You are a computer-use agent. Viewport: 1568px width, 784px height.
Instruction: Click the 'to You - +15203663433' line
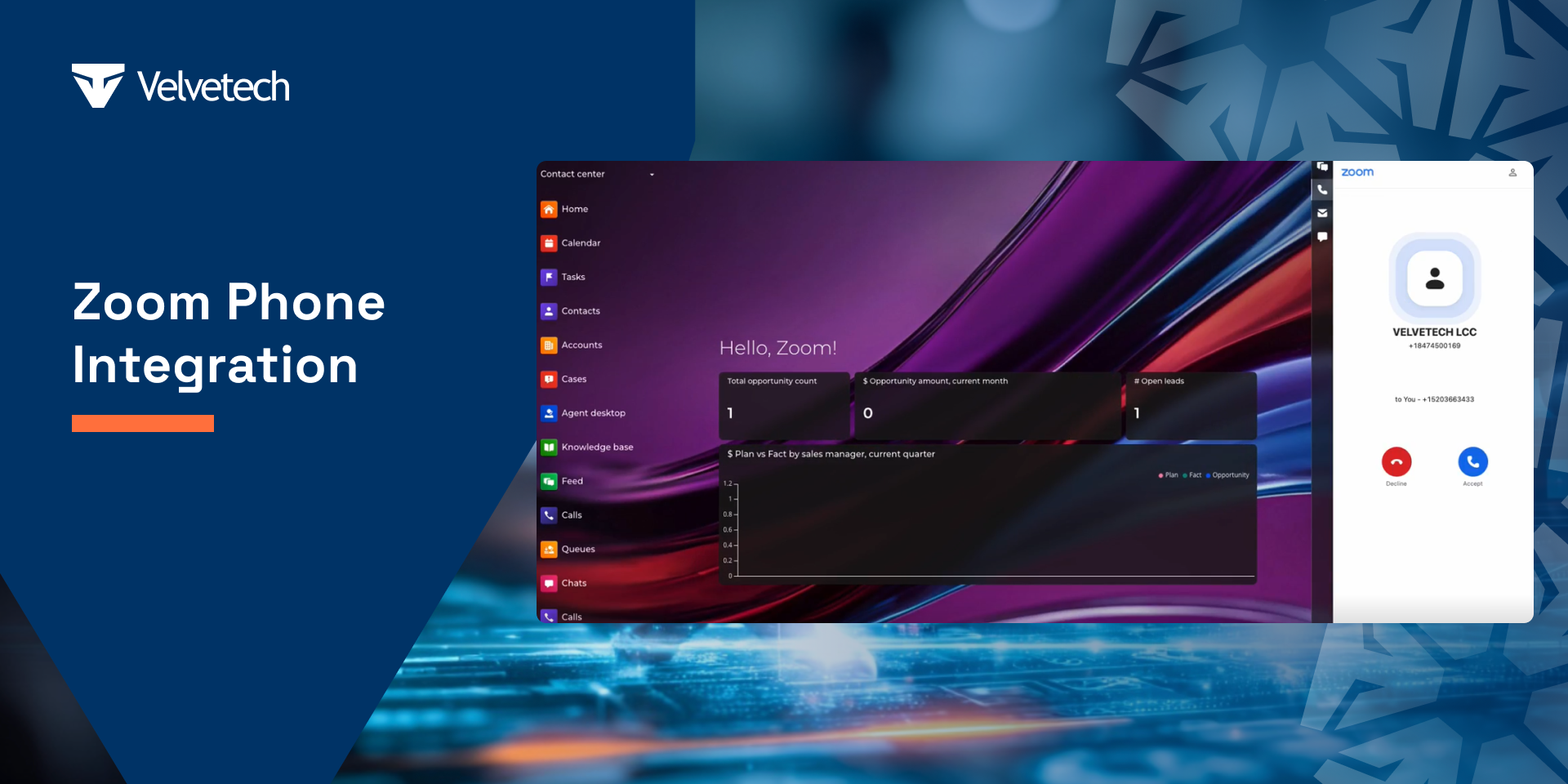[x=1435, y=399]
